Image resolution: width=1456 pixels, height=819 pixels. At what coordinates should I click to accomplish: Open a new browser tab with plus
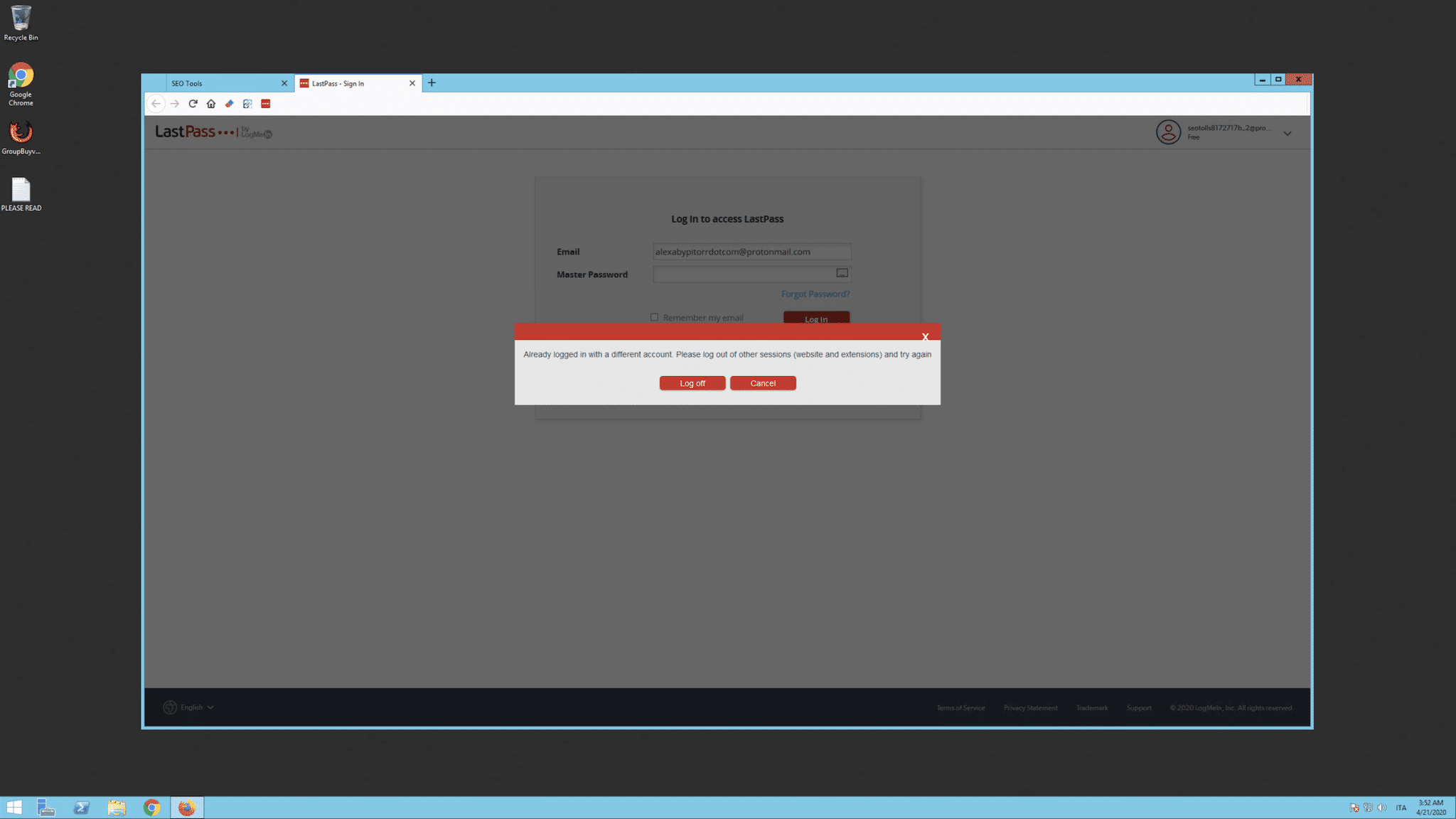(432, 83)
